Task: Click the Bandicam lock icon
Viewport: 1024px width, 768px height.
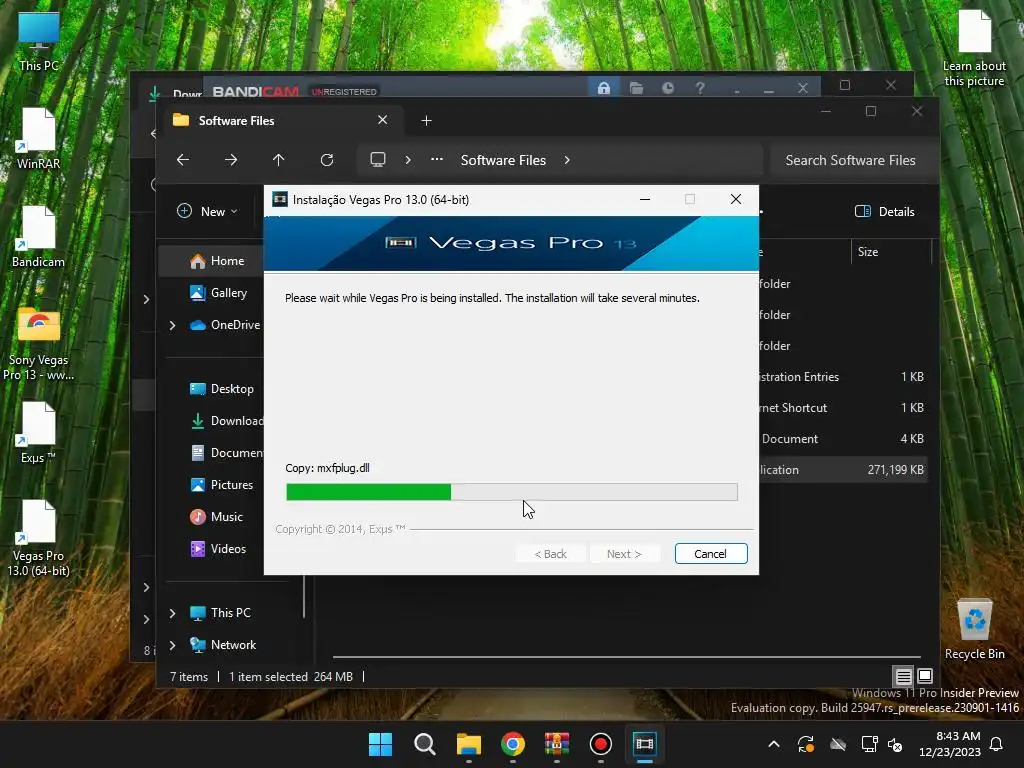Action: [x=604, y=88]
